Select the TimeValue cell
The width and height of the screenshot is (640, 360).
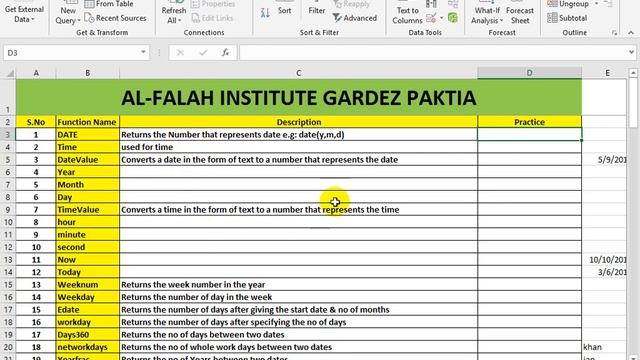pyautogui.click(x=87, y=210)
